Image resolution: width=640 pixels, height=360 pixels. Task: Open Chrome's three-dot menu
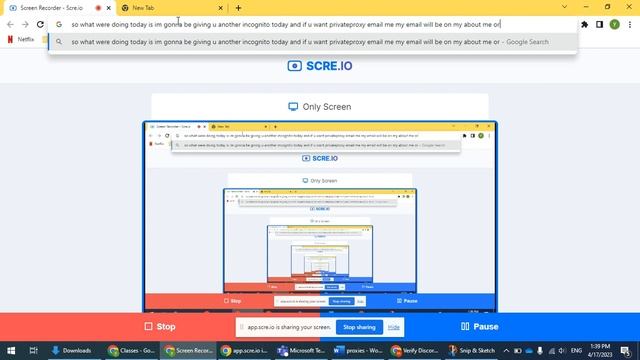[x=630, y=24]
